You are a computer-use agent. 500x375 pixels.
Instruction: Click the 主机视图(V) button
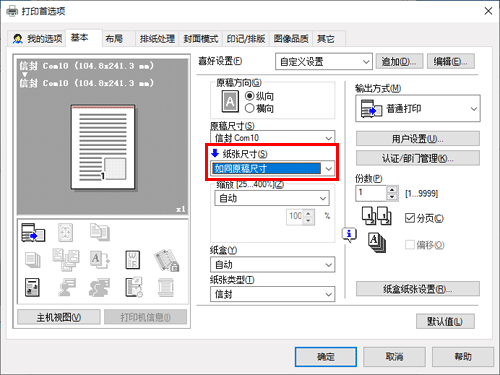[59, 317]
